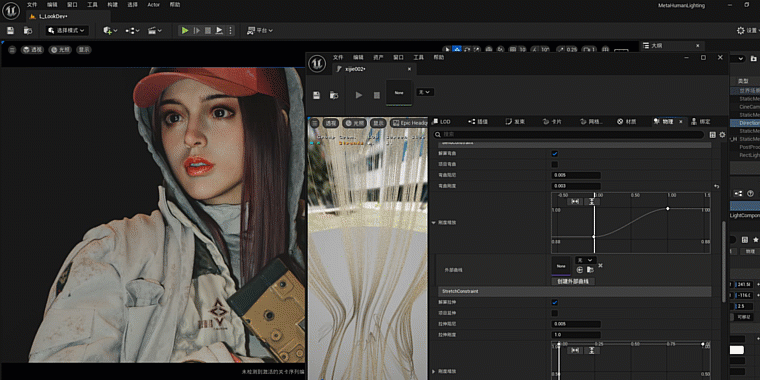
Task: Click the 弯曲阻尼 field showing 0.005
Action: point(576,175)
